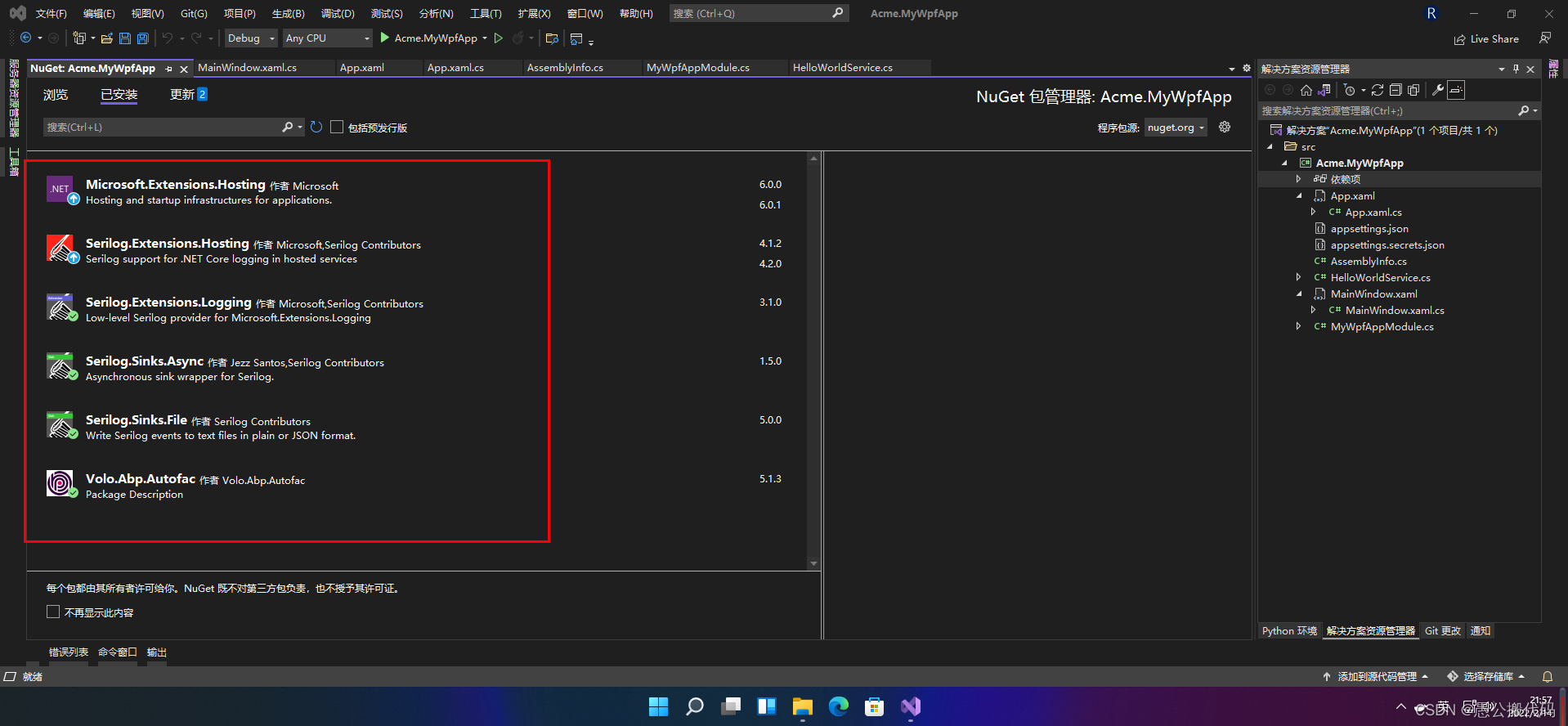This screenshot has width=1568, height=726.
Task: Click Show All Files icon in Solution Explorer
Action: pyautogui.click(x=1413, y=90)
